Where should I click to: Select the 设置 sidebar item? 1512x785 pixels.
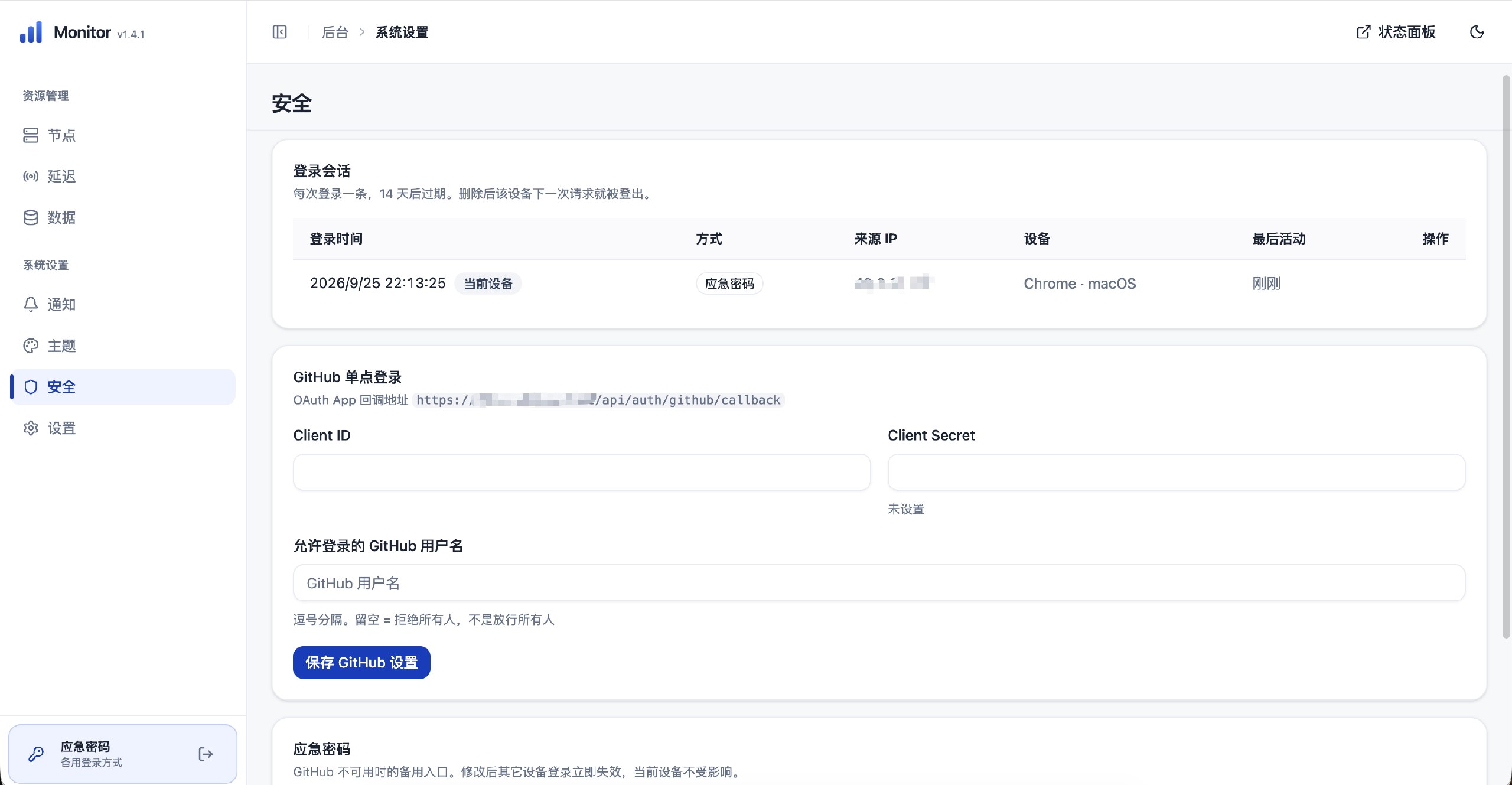pyautogui.click(x=123, y=428)
